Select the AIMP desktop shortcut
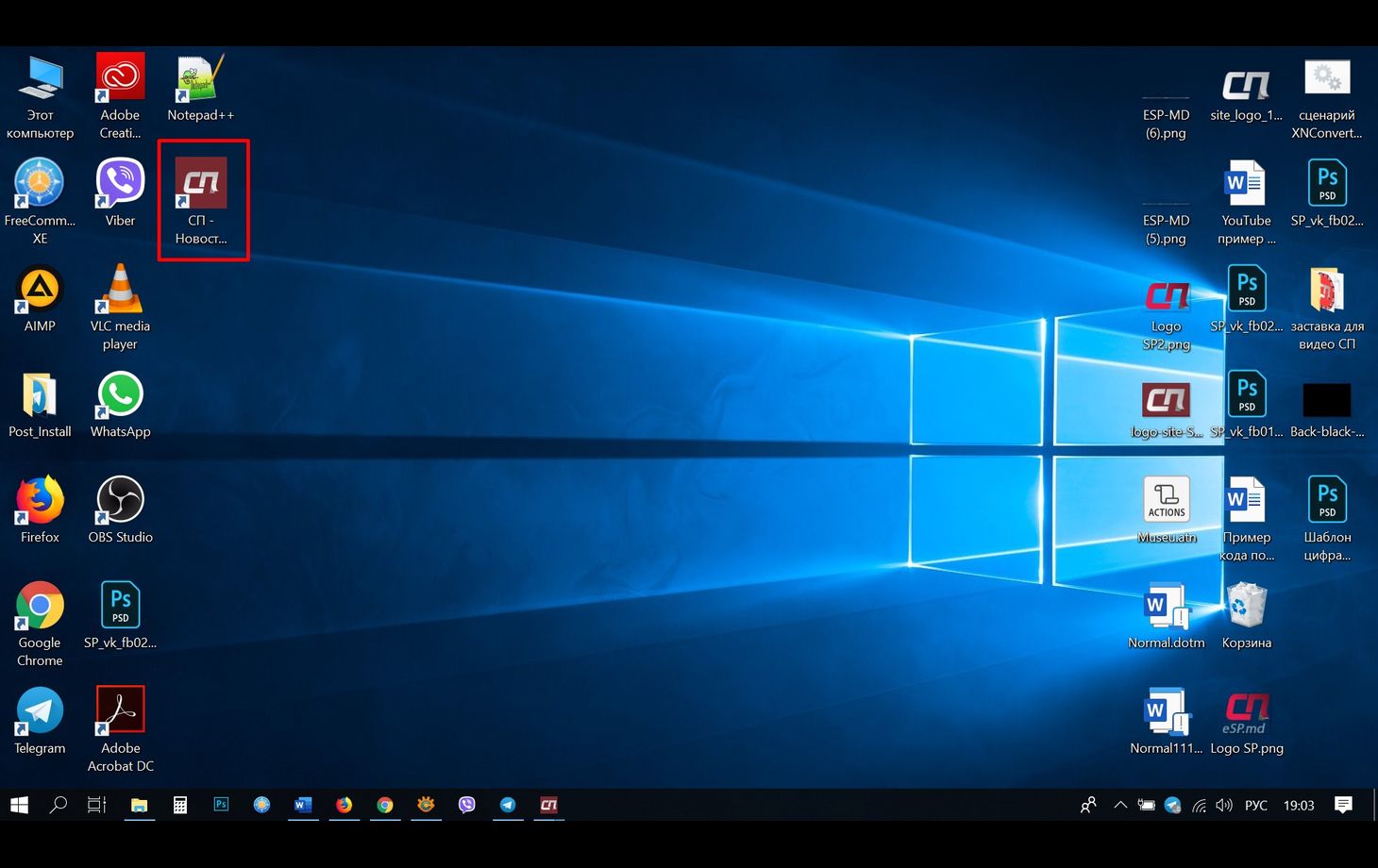This screenshot has height=868, width=1378. point(40,300)
